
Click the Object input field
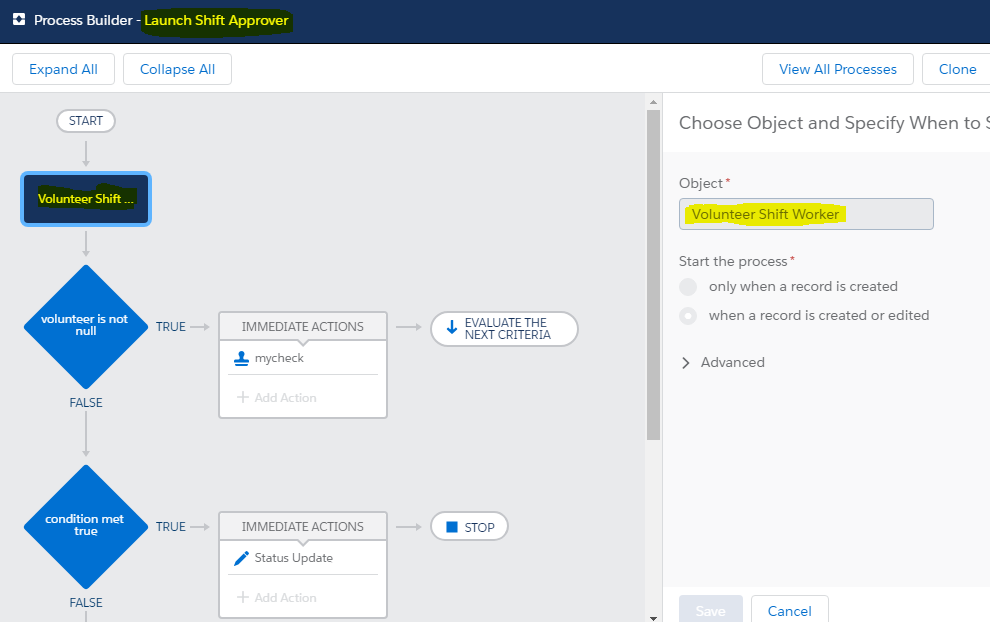coord(806,214)
